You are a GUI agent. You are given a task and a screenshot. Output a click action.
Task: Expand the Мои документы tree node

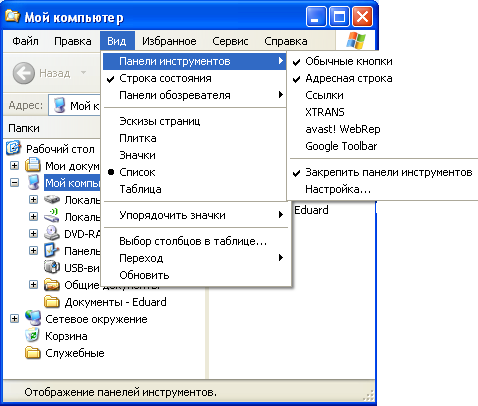14,165
